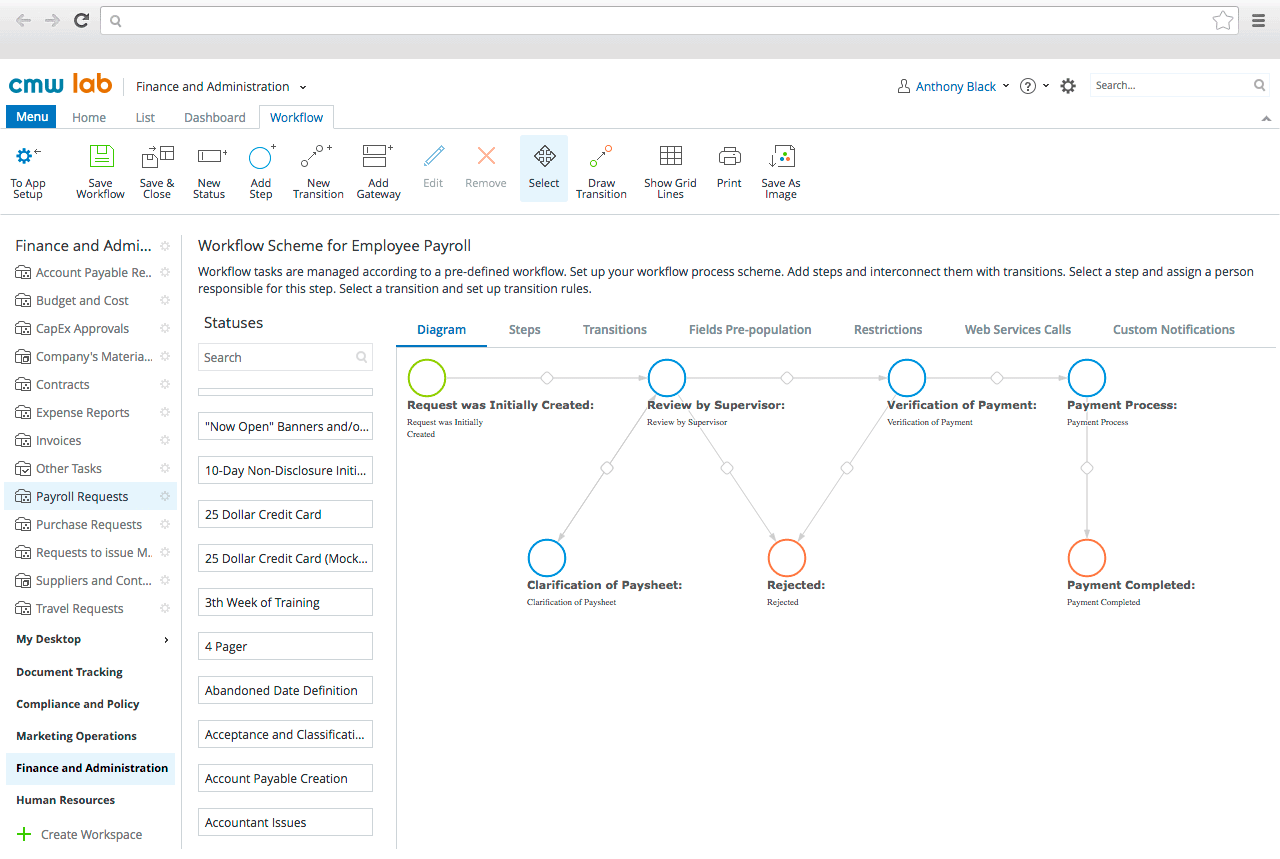Open Marketing Operations workspace

pos(76,736)
